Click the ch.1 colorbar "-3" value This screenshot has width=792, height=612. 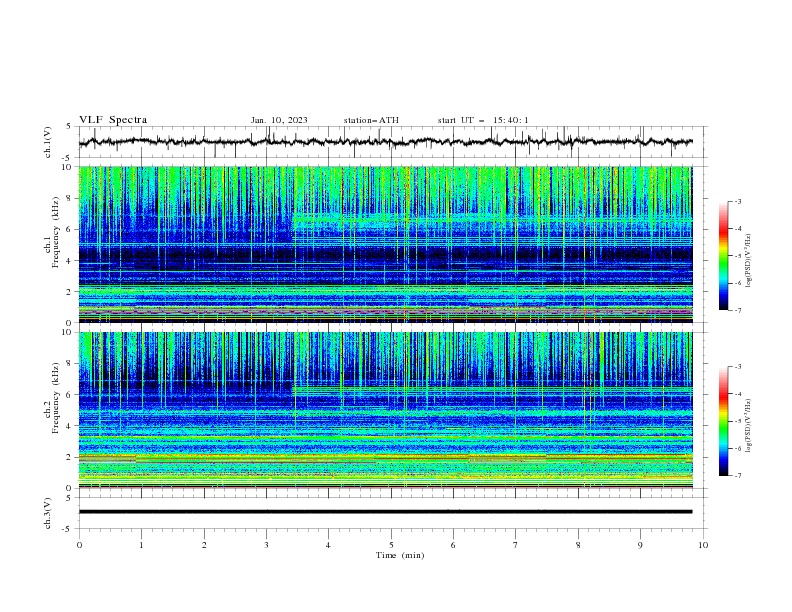(x=738, y=201)
